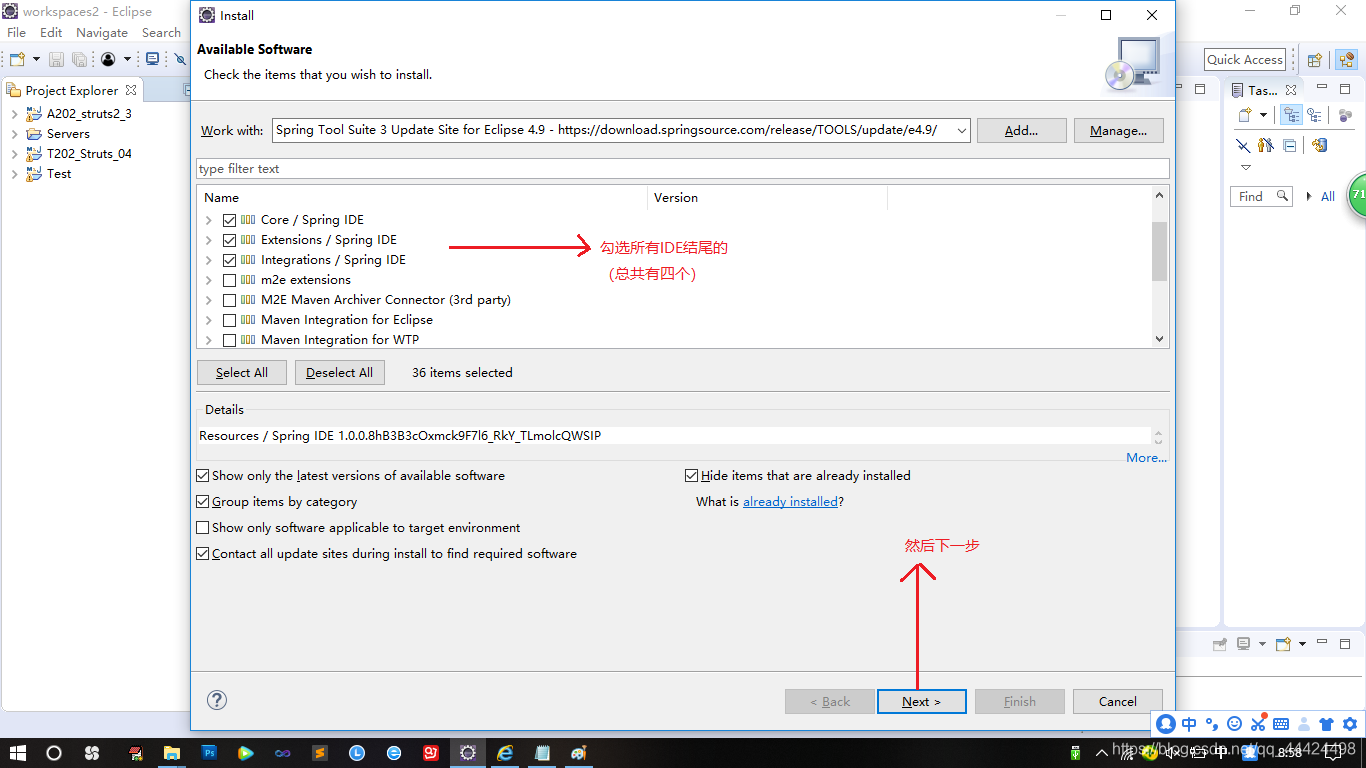The width and height of the screenshot is (1366, 768).
Task: Open the Search menu
Action: click(x=161, y=32)
